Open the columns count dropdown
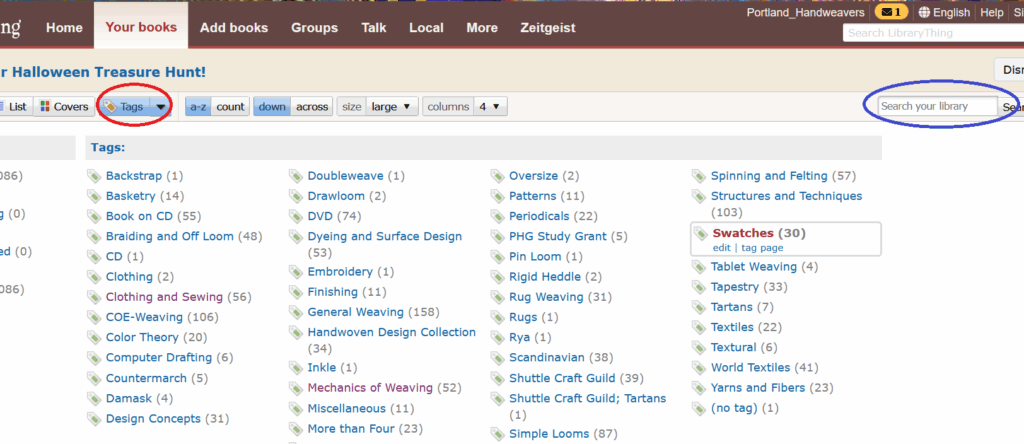The image size is (1024, 444). click(x=491, y=107)
